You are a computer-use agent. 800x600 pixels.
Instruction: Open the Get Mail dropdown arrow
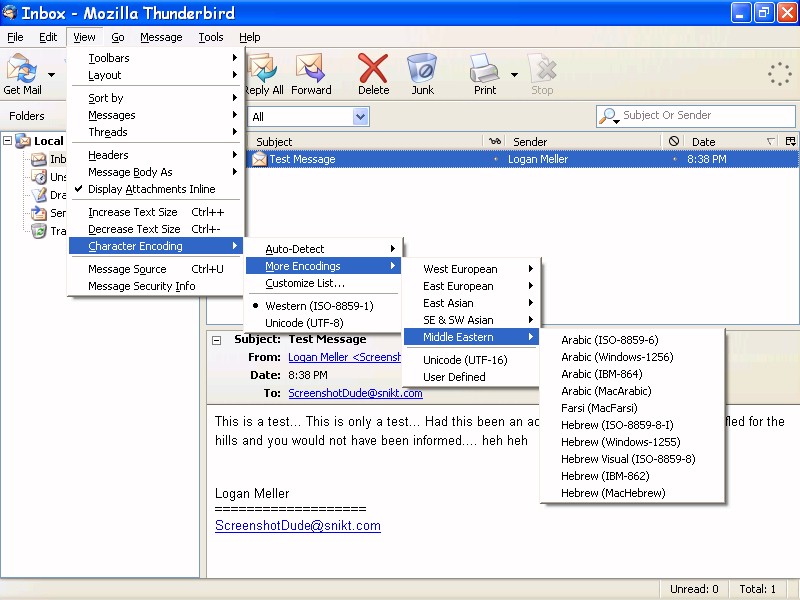pyautogui.click(x=52, y=74)
